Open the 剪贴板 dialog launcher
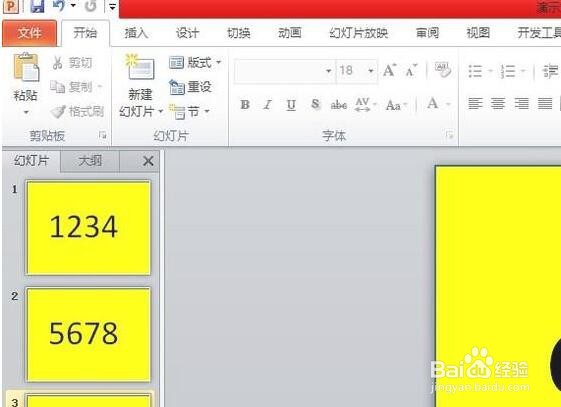The width and height of the screenshot is (561, 407). (103, 135)
